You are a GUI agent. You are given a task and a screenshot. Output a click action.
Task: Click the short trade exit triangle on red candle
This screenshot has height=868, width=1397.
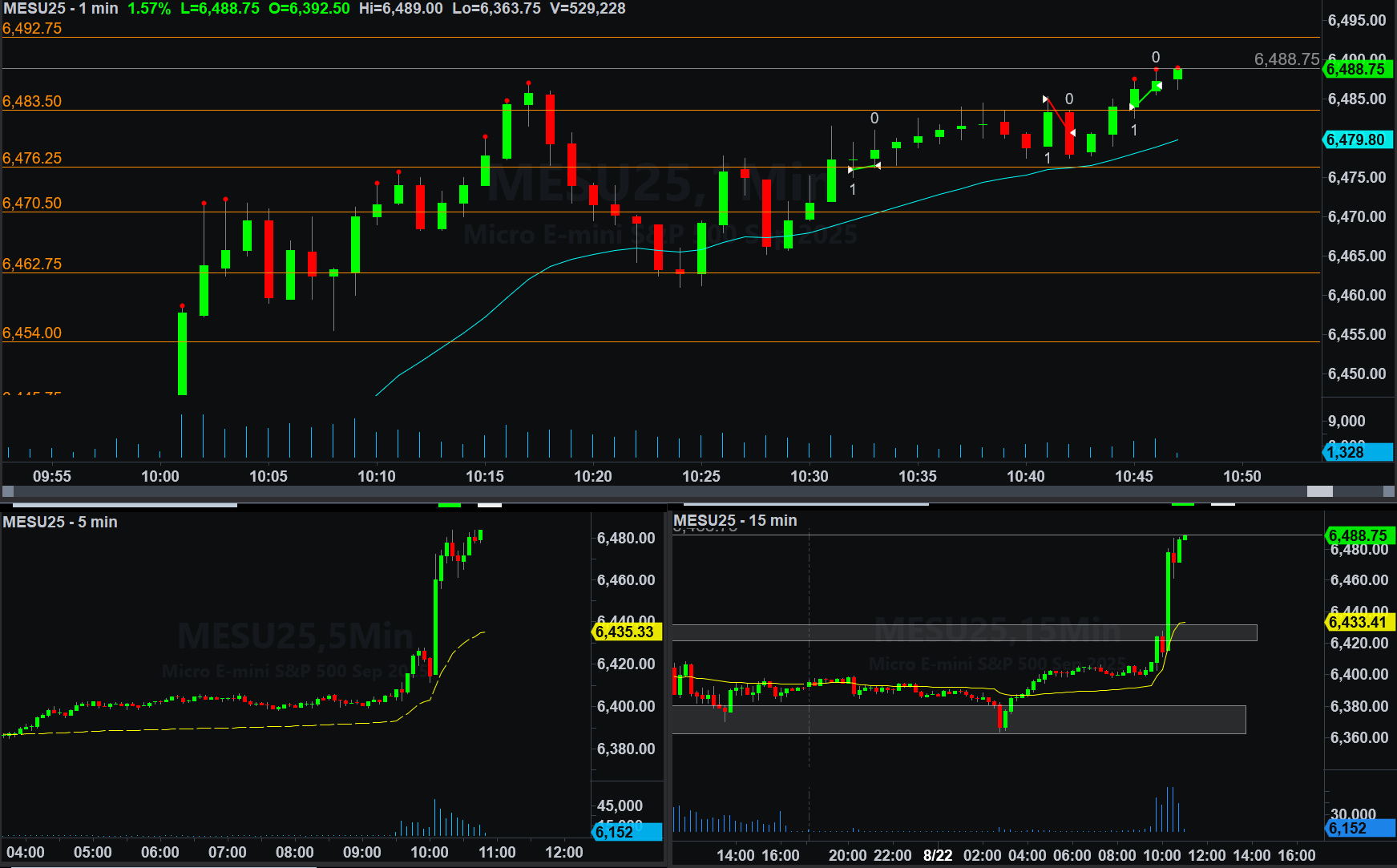1072,132
